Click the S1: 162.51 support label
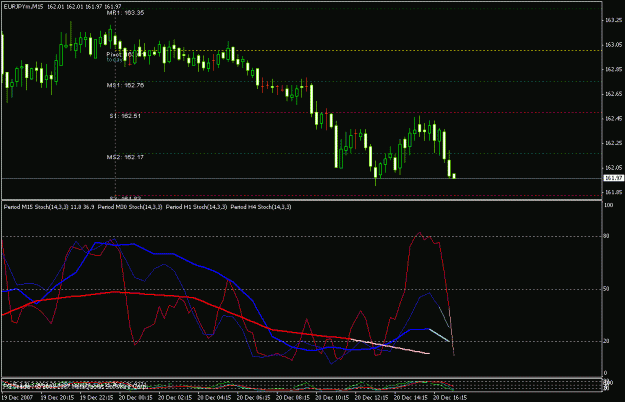625x402 pixels. (125, 116)
